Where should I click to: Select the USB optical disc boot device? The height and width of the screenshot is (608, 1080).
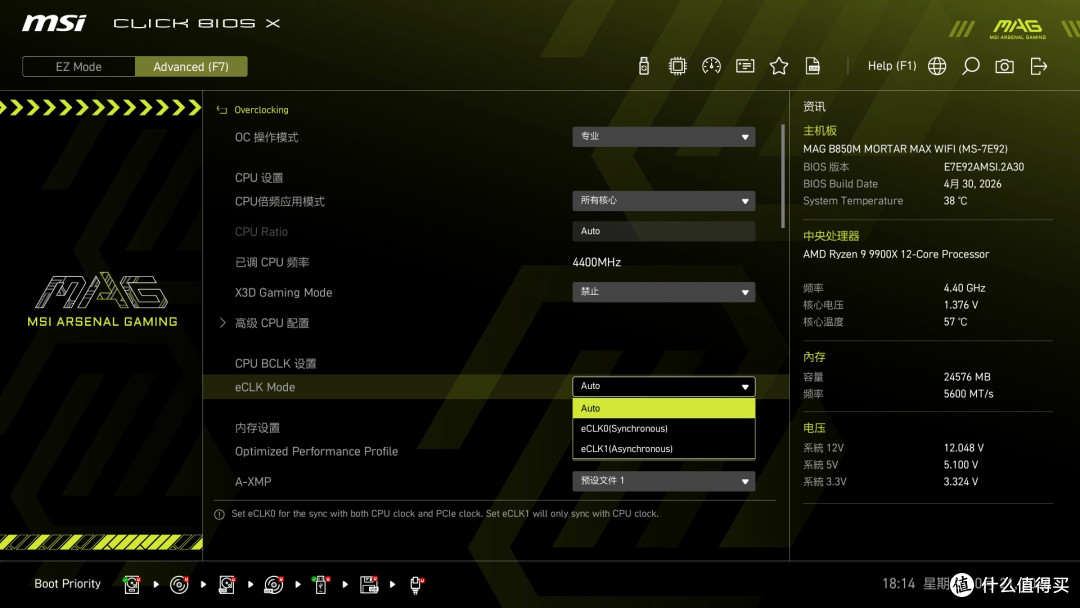(273, 585)
